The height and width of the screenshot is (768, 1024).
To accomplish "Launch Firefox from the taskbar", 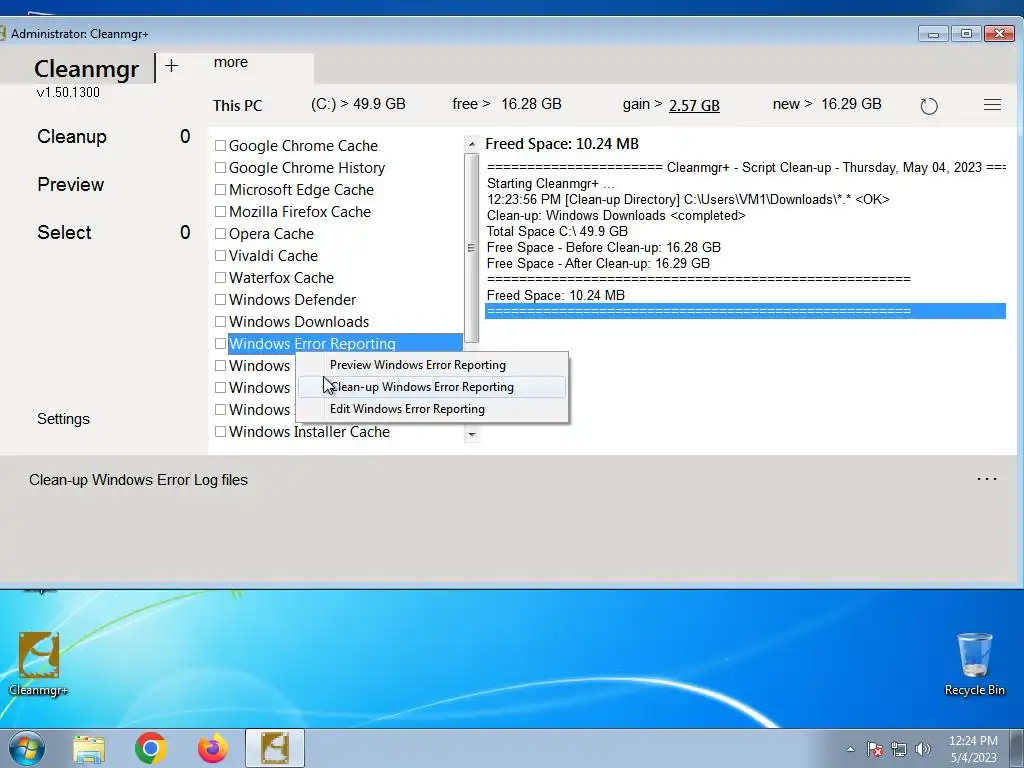I will pos(213,748).
